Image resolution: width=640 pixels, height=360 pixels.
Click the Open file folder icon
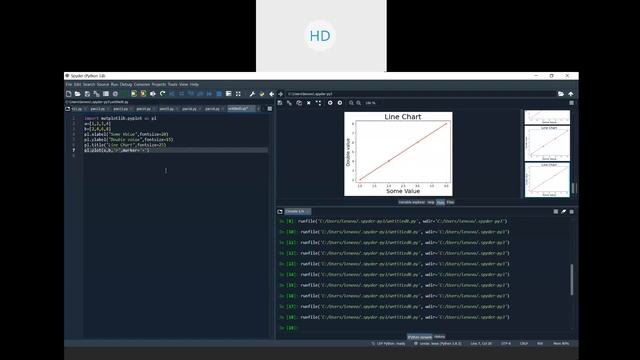coord(78,94)
